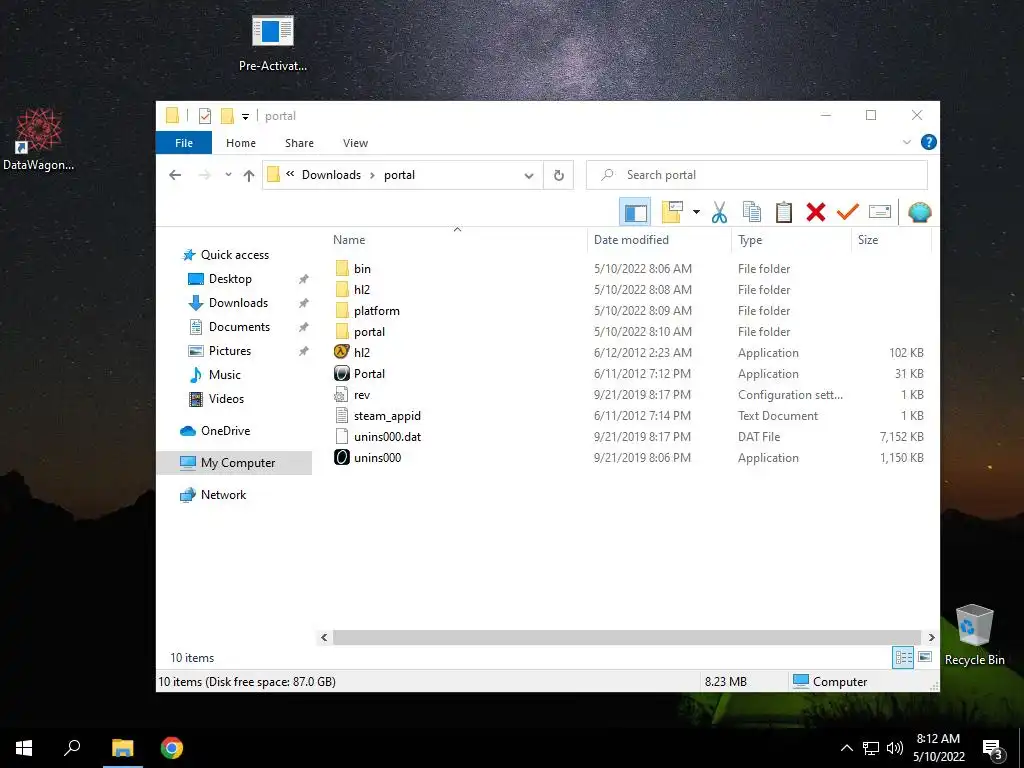Click the Paste clipboard icon
The width and height of the screenshot is (1024, 768).
(x=784, y=212)
